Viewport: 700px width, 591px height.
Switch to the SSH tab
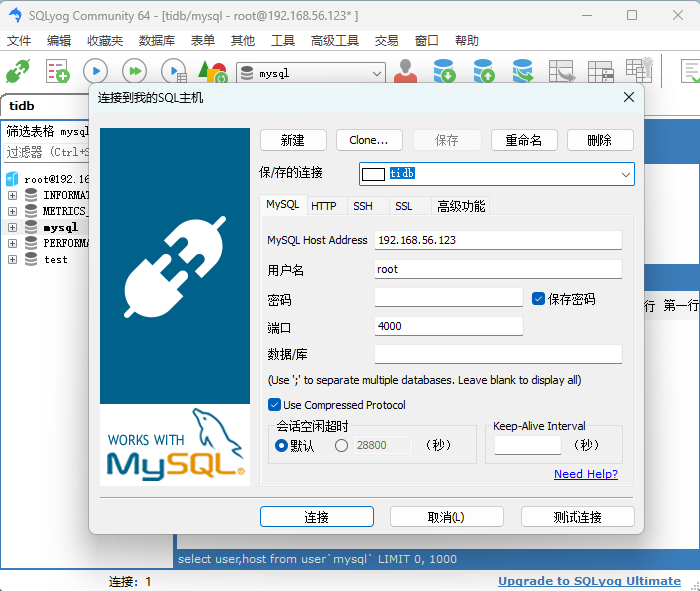(x=362, y=206)
